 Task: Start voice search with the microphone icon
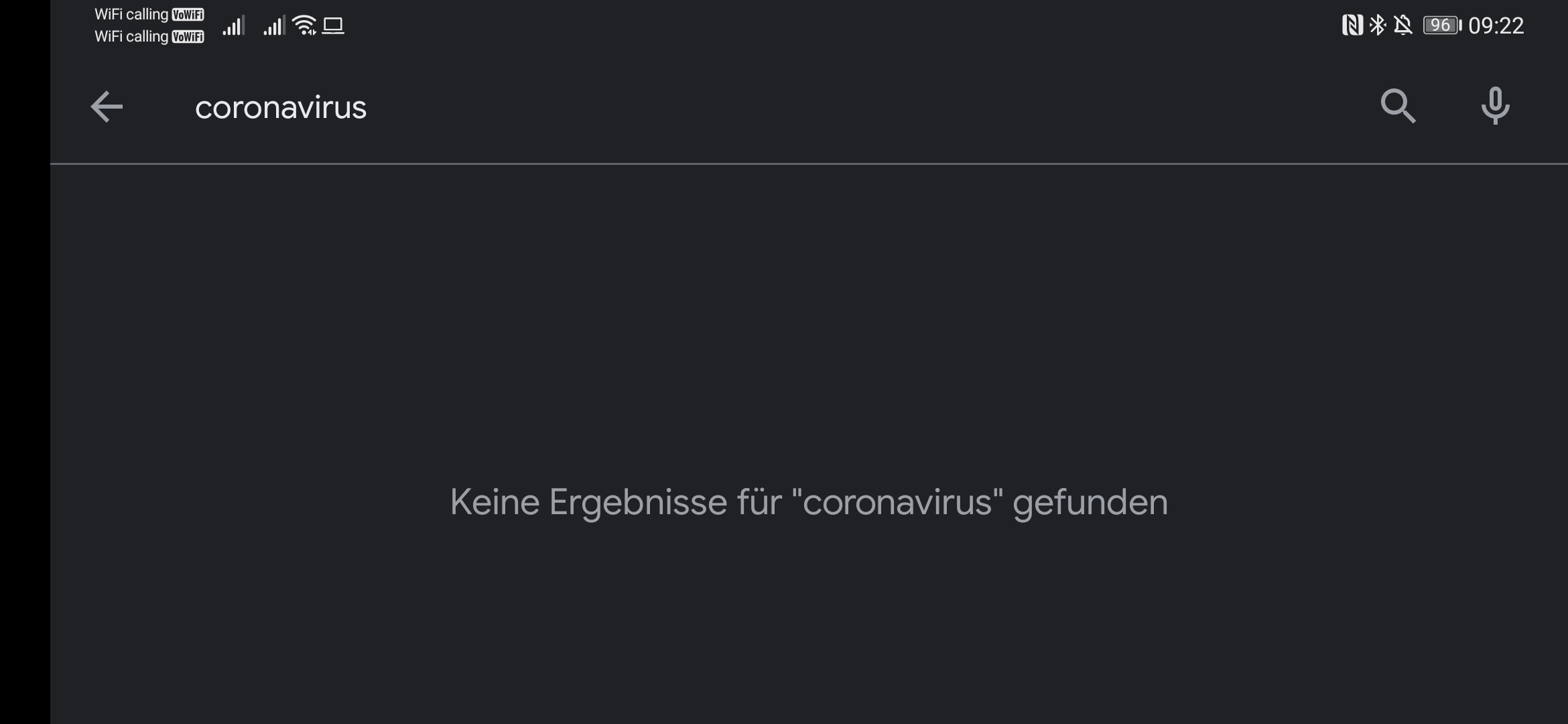pos(1495,106)
